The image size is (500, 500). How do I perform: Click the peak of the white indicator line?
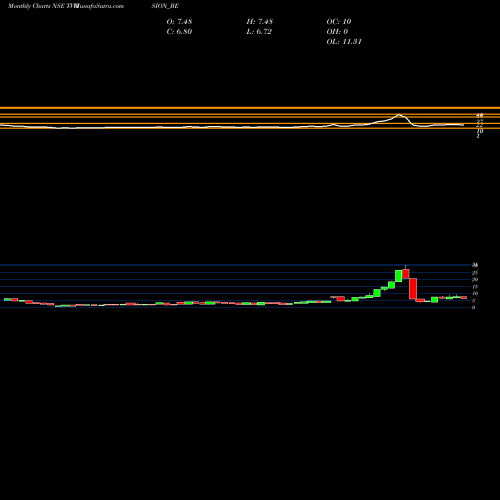tap(399, 115)
